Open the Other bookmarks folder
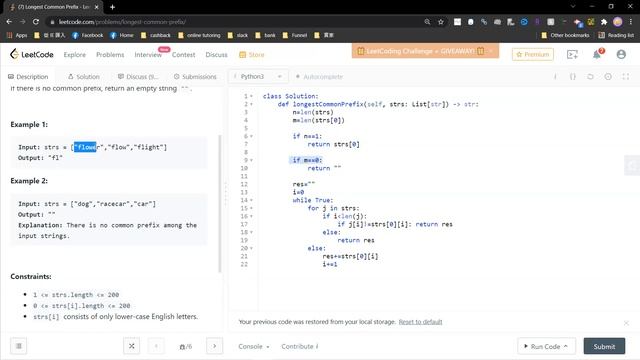The width and height of the screenshot is (640, 360). click(565, 36)
